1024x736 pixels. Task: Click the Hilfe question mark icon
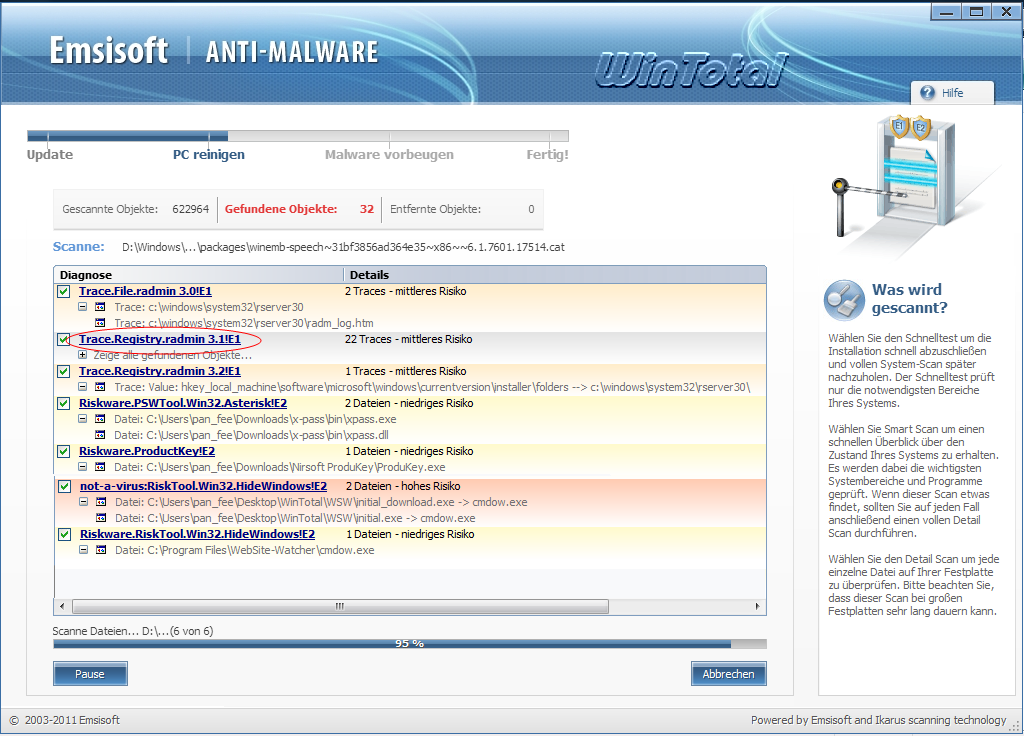coord(927,93)
